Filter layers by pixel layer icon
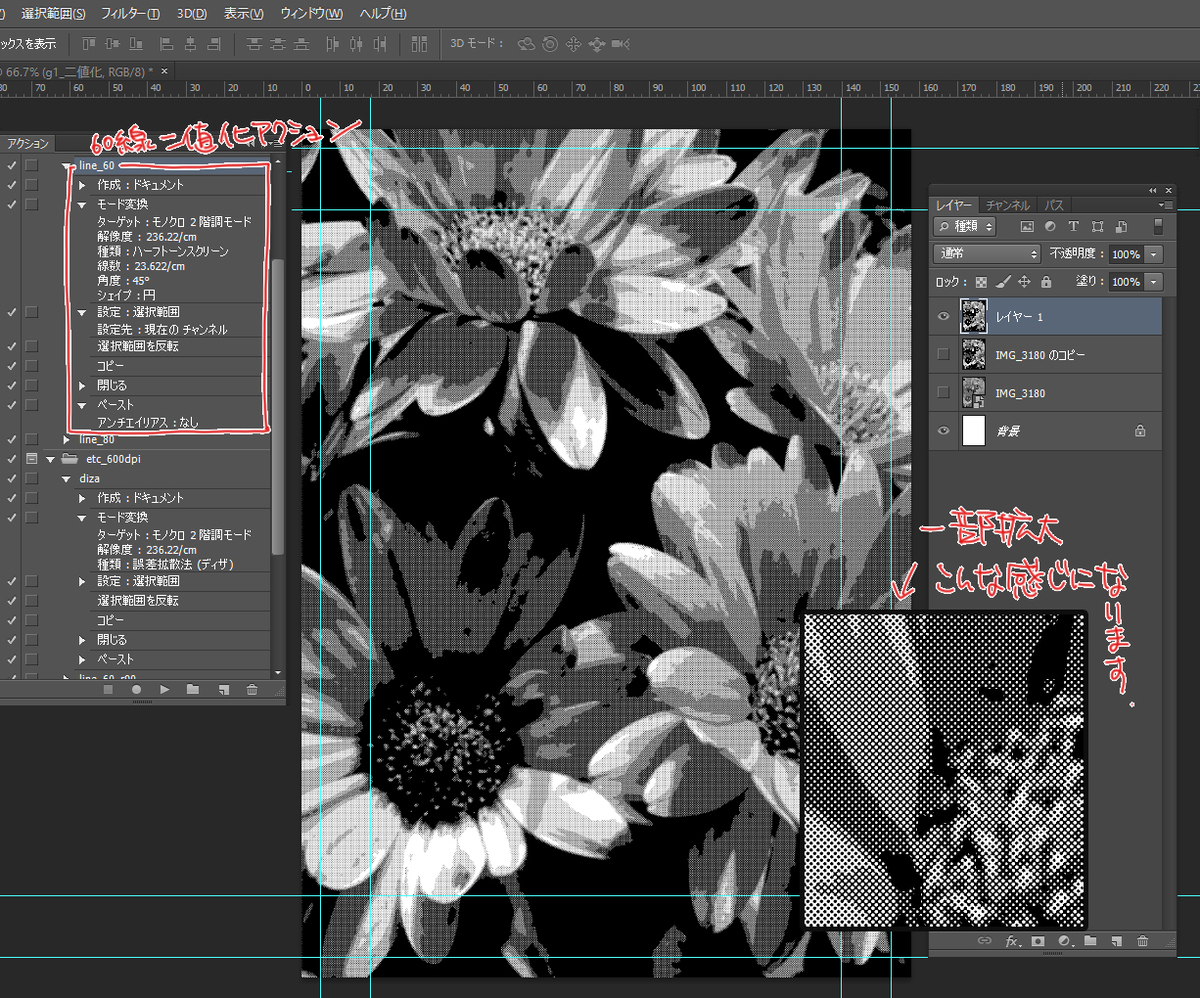Screen dimensions: 1200x998 point(1026,227)
